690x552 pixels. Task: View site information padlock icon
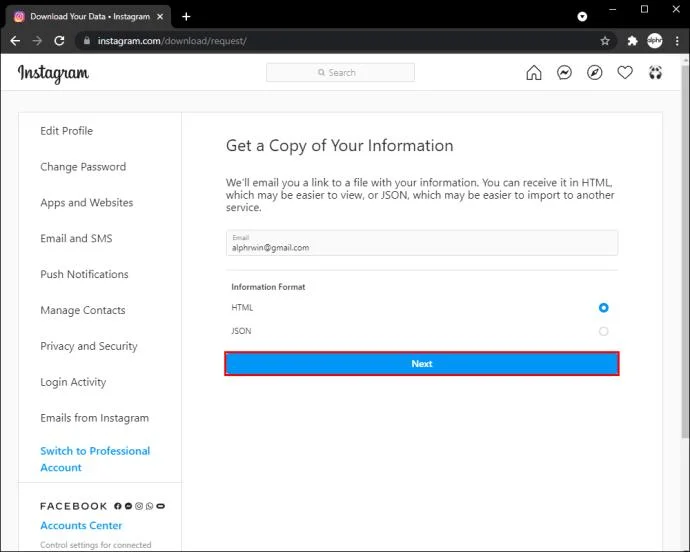point(87,41)
